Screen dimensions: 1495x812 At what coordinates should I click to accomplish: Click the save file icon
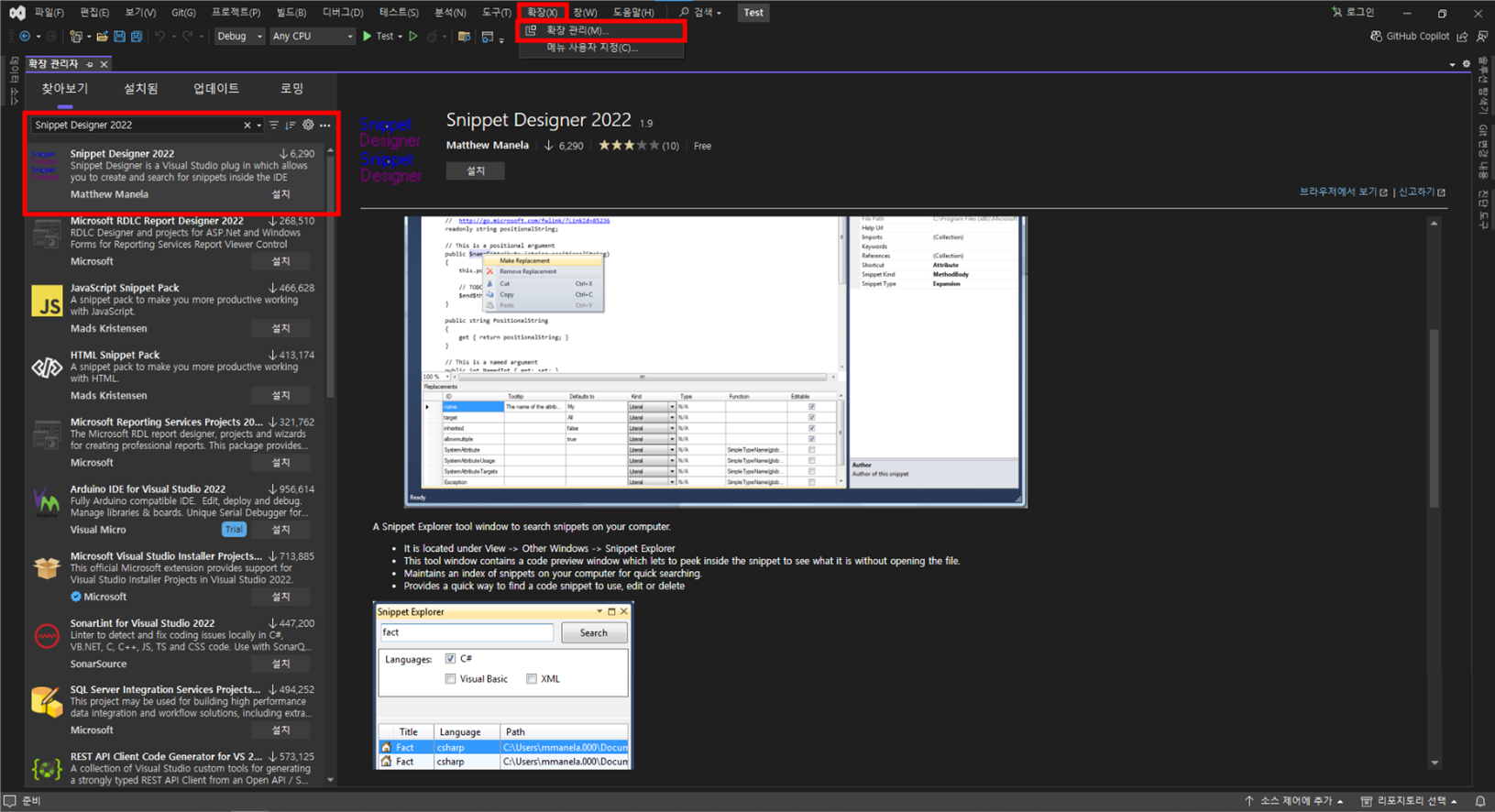click(119, 37)
